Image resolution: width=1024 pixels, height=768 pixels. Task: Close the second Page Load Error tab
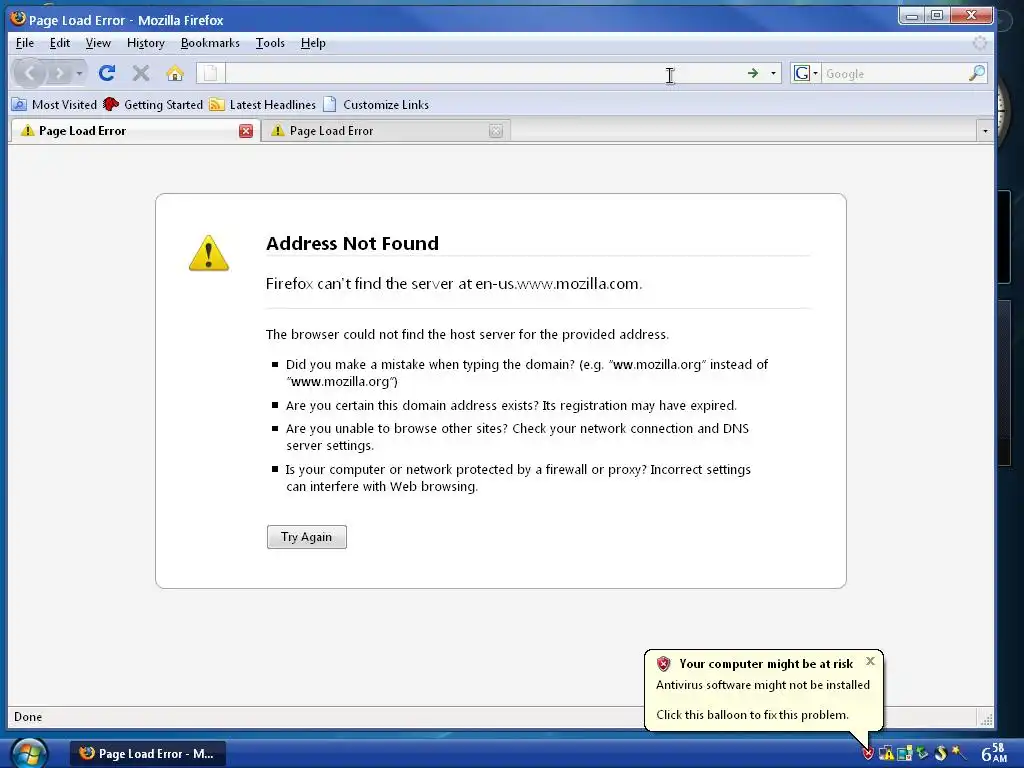click(496, 131)
